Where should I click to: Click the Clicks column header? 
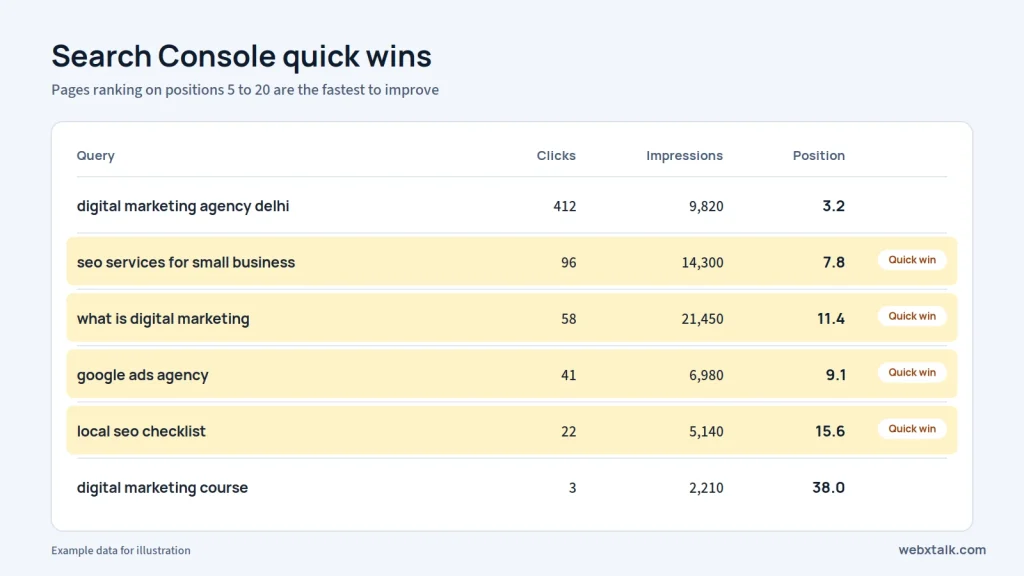tap(556, 155)
